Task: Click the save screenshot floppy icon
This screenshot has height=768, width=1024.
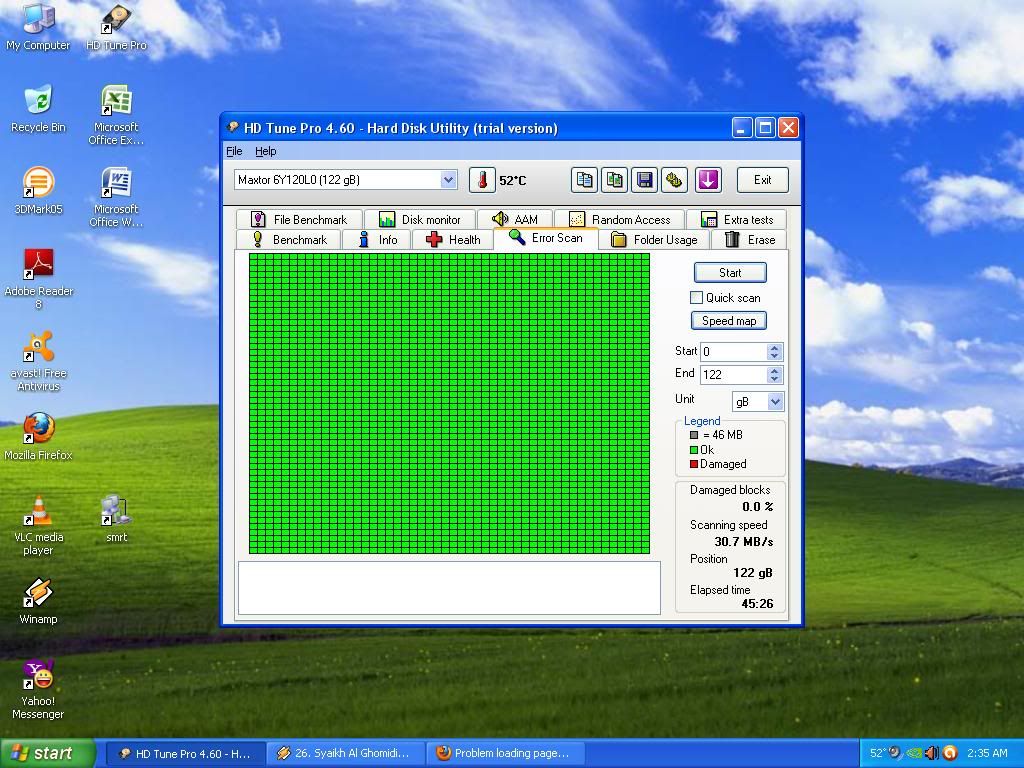Action: coord(645,180)
